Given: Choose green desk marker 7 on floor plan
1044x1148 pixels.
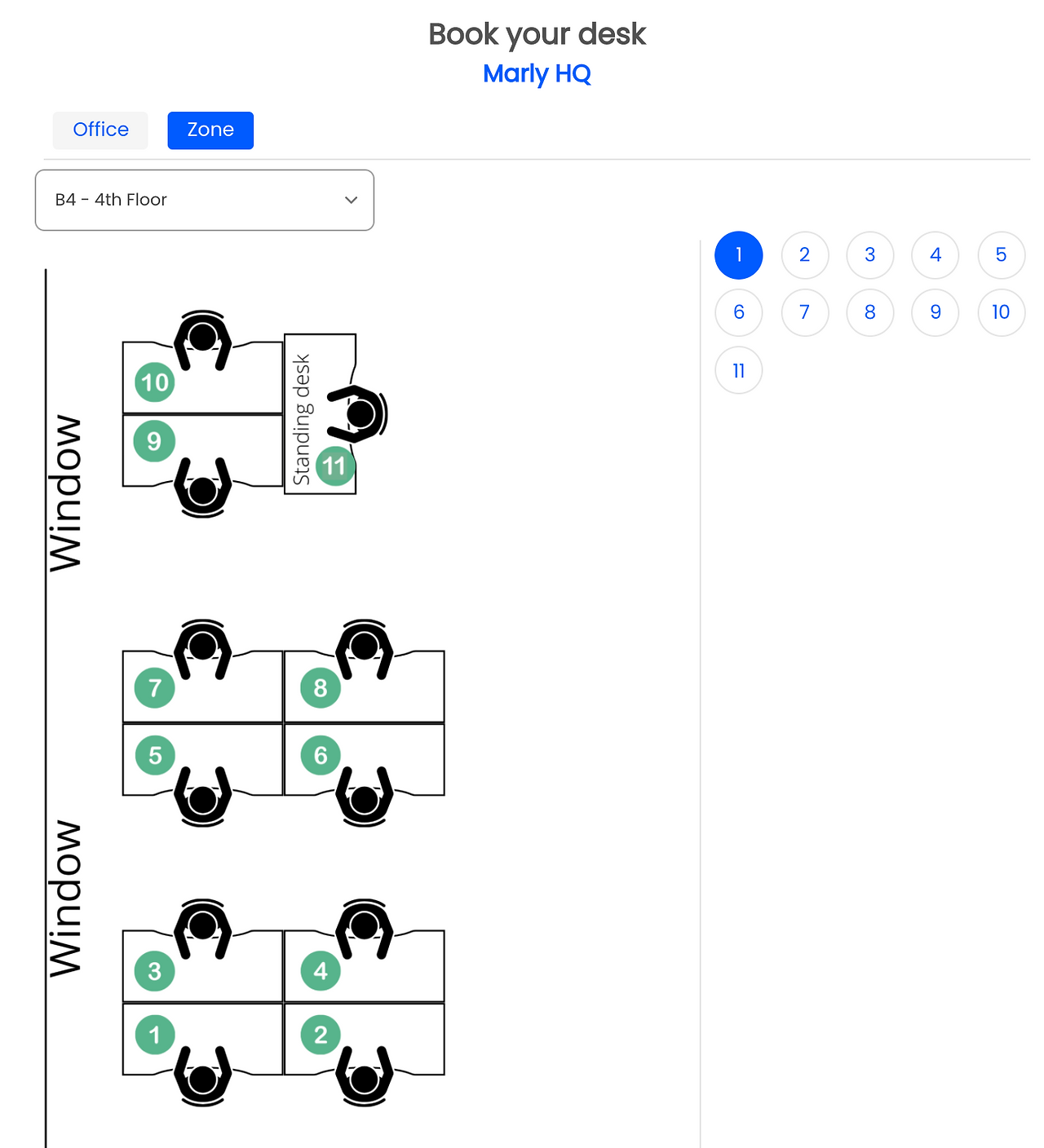Looking at the screenshot, I should pyautogui.click(x=154, y=688).
